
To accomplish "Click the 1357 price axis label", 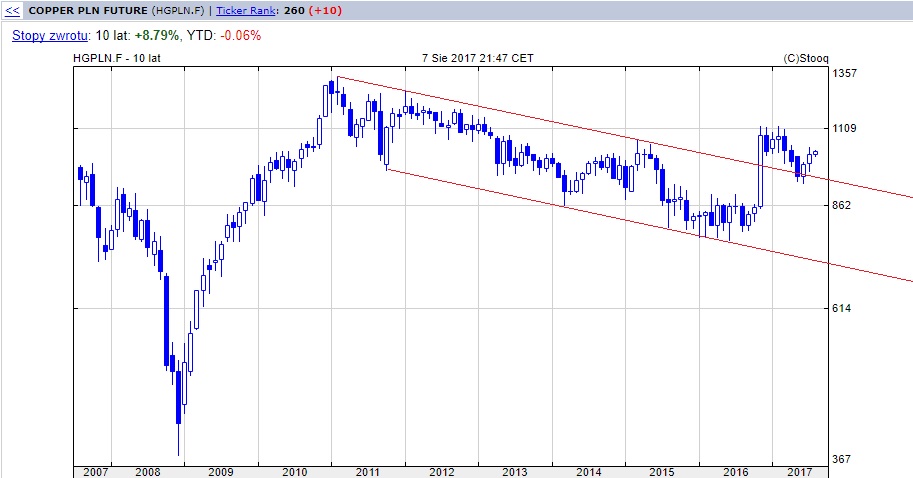I will pyautogui.click(x=846, y=74).
